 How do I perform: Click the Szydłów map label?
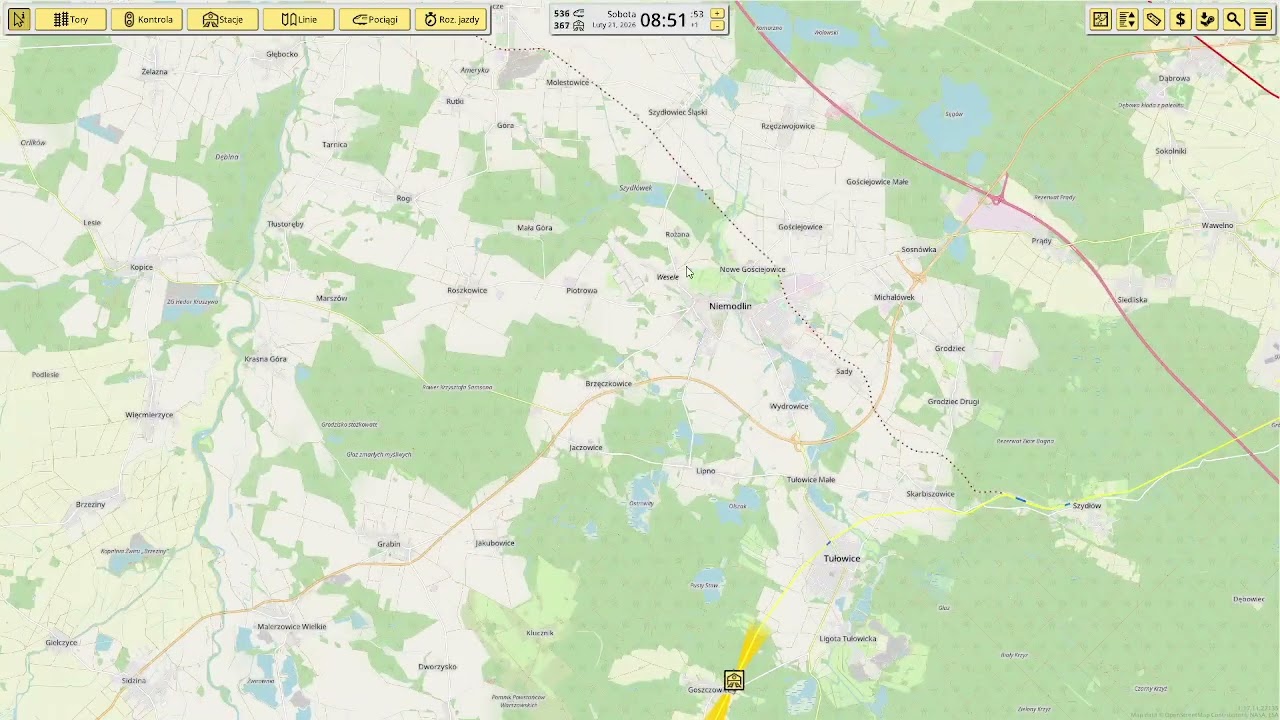(x=1087, y=506)
